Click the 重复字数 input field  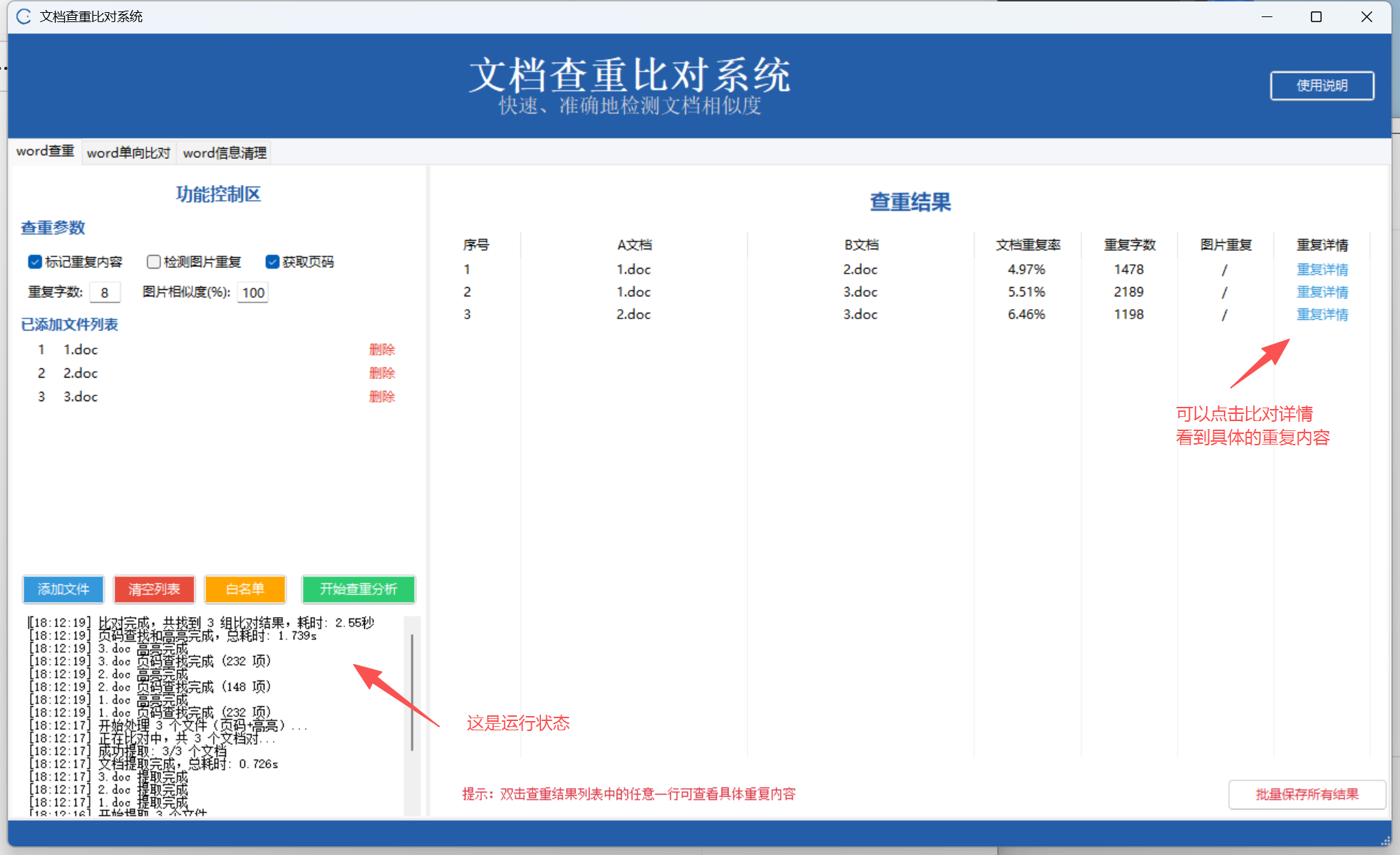[105, 292]
